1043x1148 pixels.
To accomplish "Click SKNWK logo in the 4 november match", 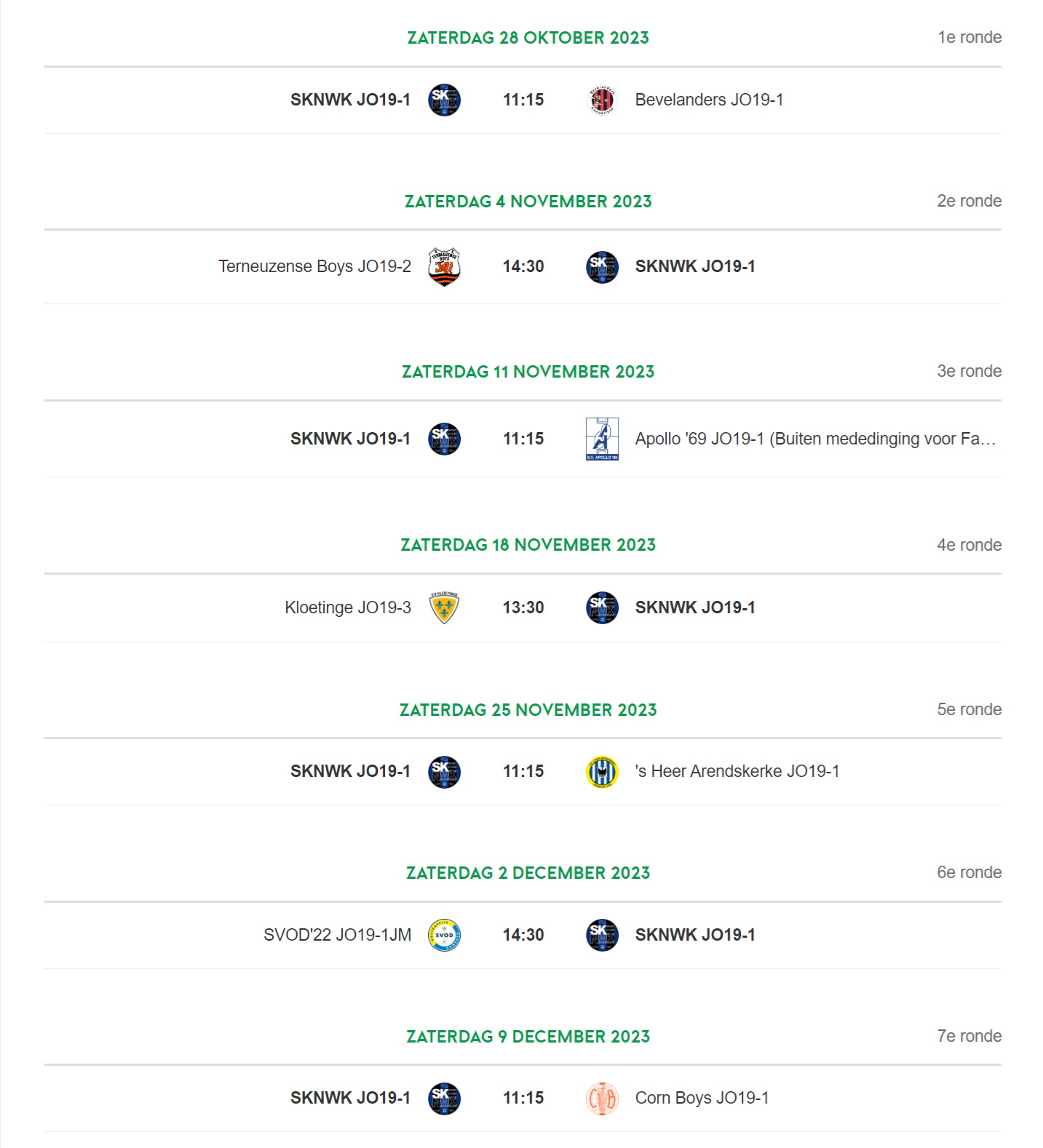I will [602, 267].
